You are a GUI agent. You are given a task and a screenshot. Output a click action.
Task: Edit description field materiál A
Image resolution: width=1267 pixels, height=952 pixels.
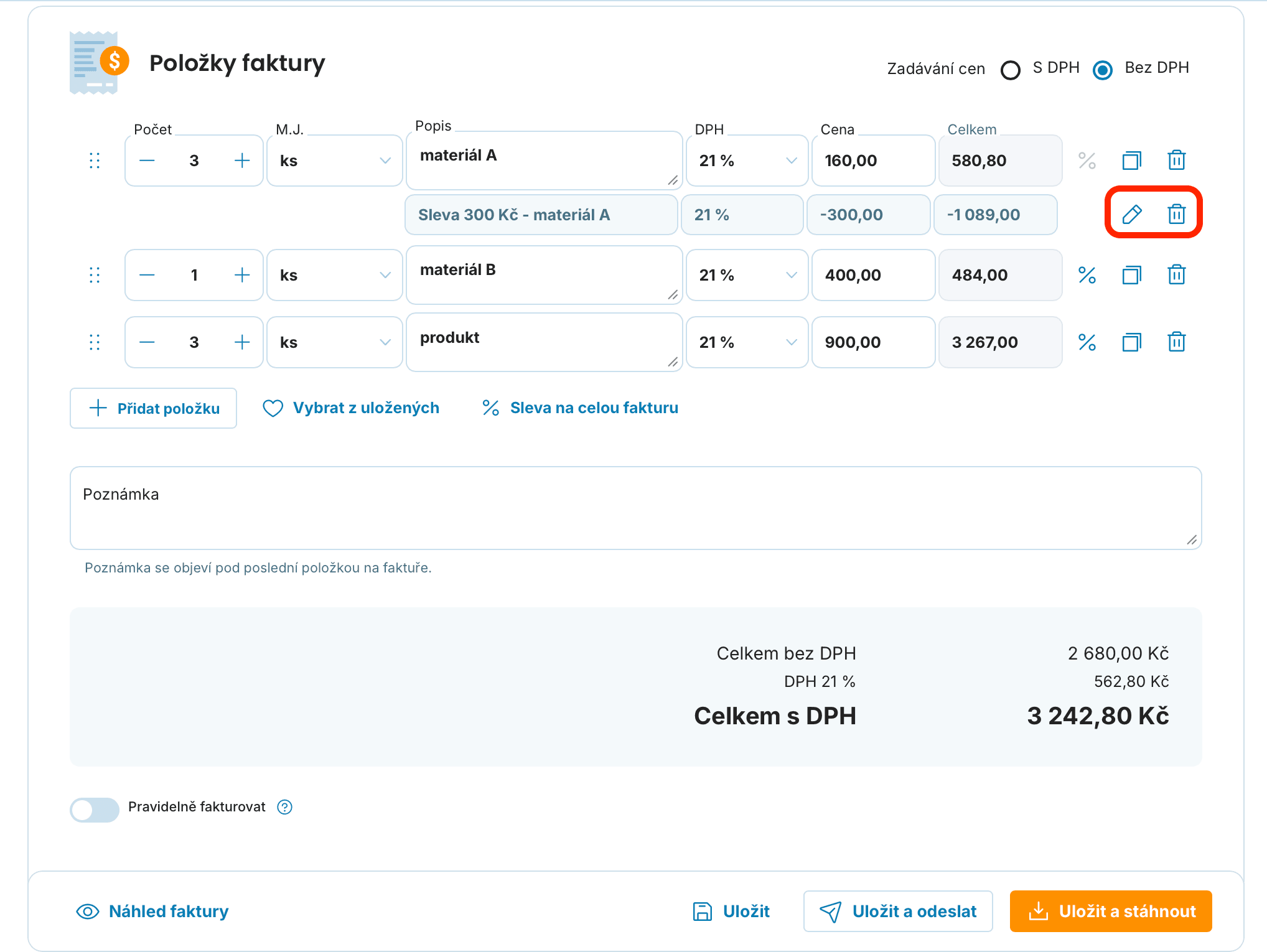pyautogui.click(x=544, y=161)
